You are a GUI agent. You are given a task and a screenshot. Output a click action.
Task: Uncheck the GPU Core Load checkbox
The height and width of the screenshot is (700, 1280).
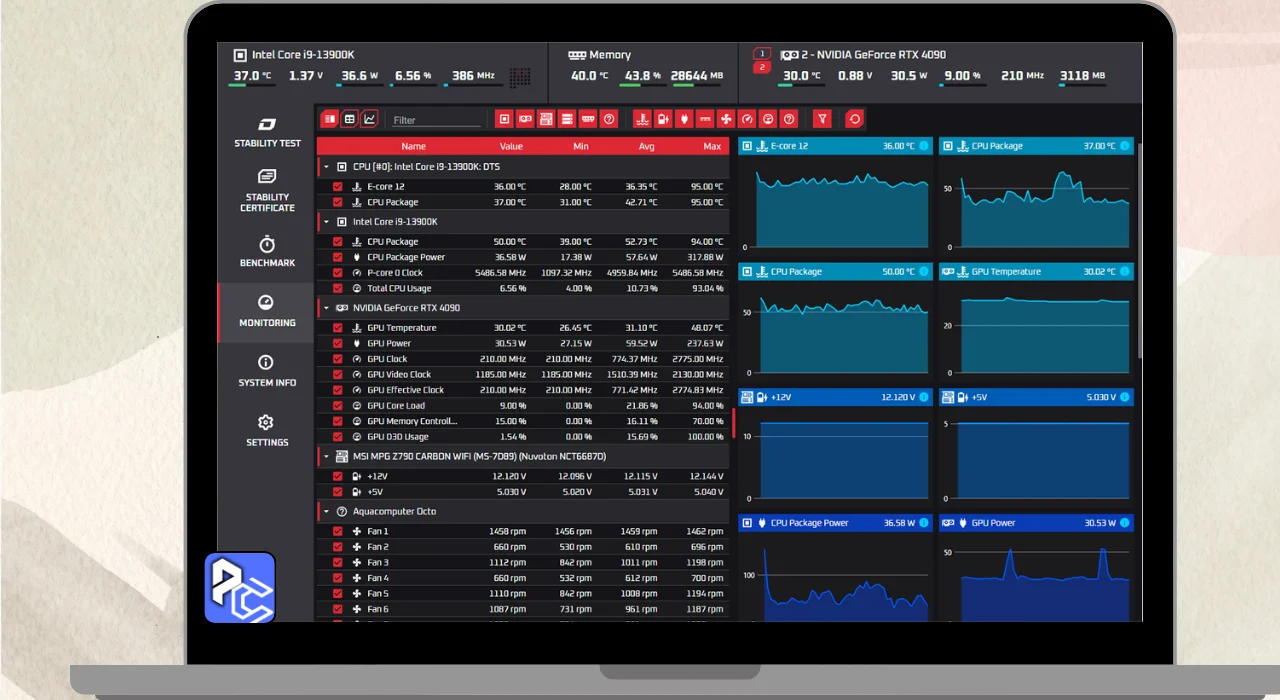tap(338, 406)
